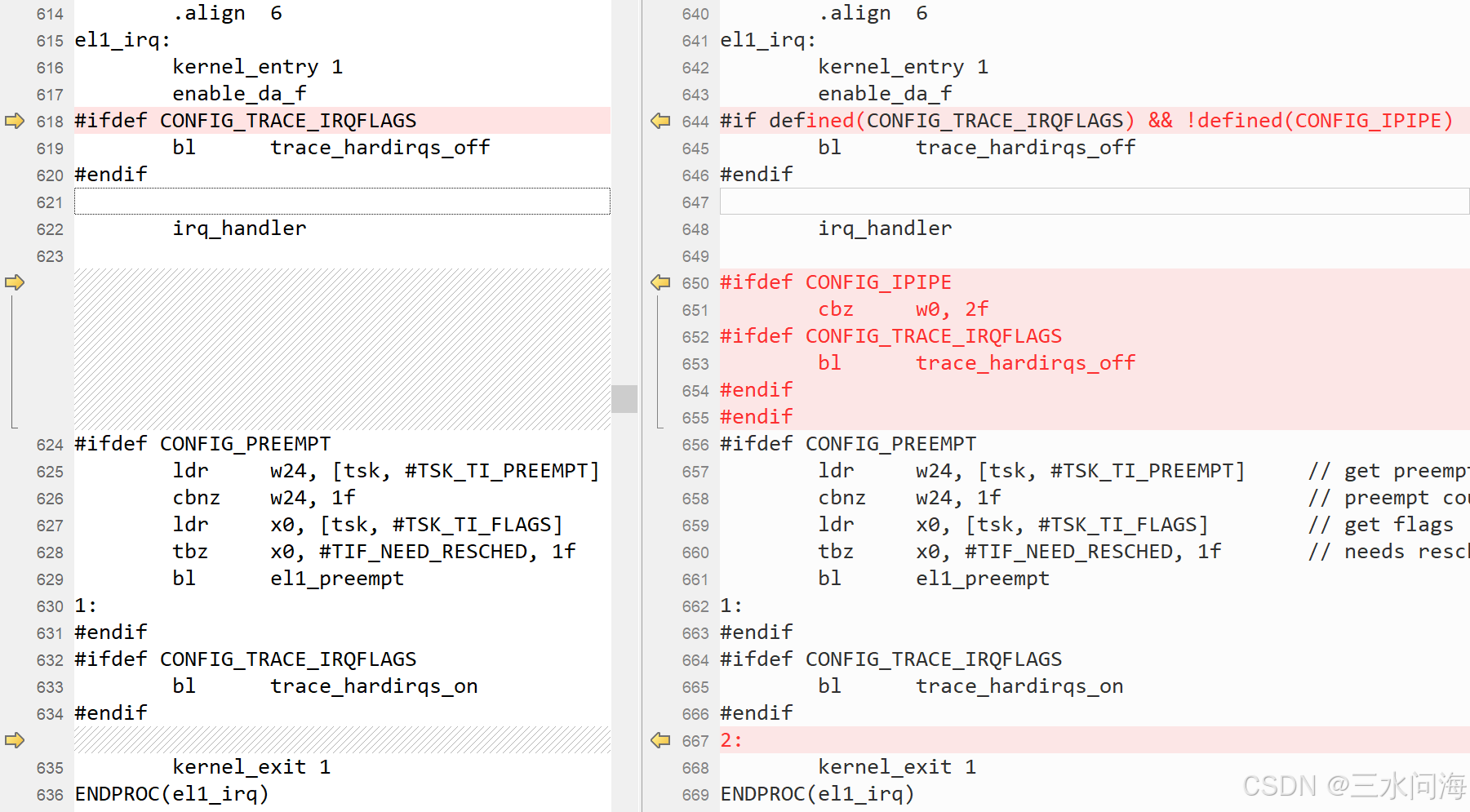The height and width of the screenshot is (812, 1470).
Task: Click 'ldr w24, [tsk, #TSK_TI_PREEMPT]' on right line 657
Action: pos(1032,471)
